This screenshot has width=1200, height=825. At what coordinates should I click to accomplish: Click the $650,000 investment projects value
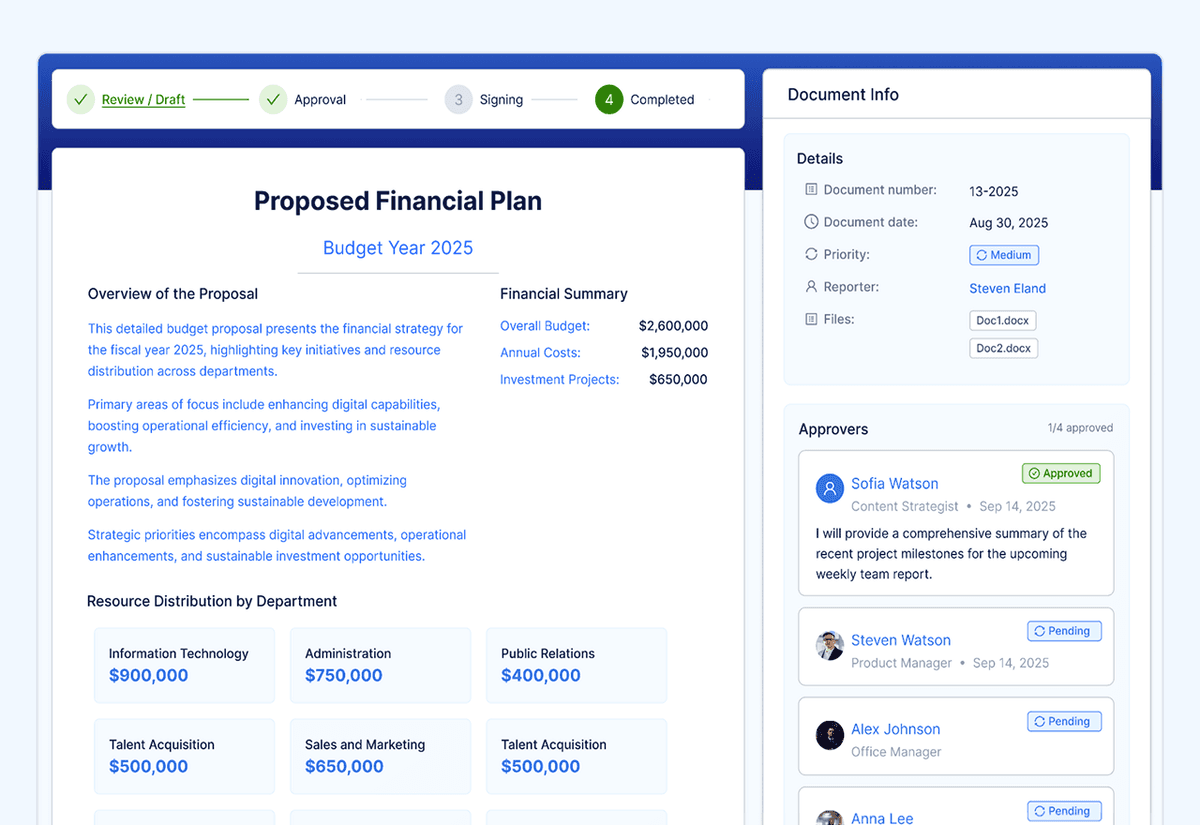click(x=678, y=380)
